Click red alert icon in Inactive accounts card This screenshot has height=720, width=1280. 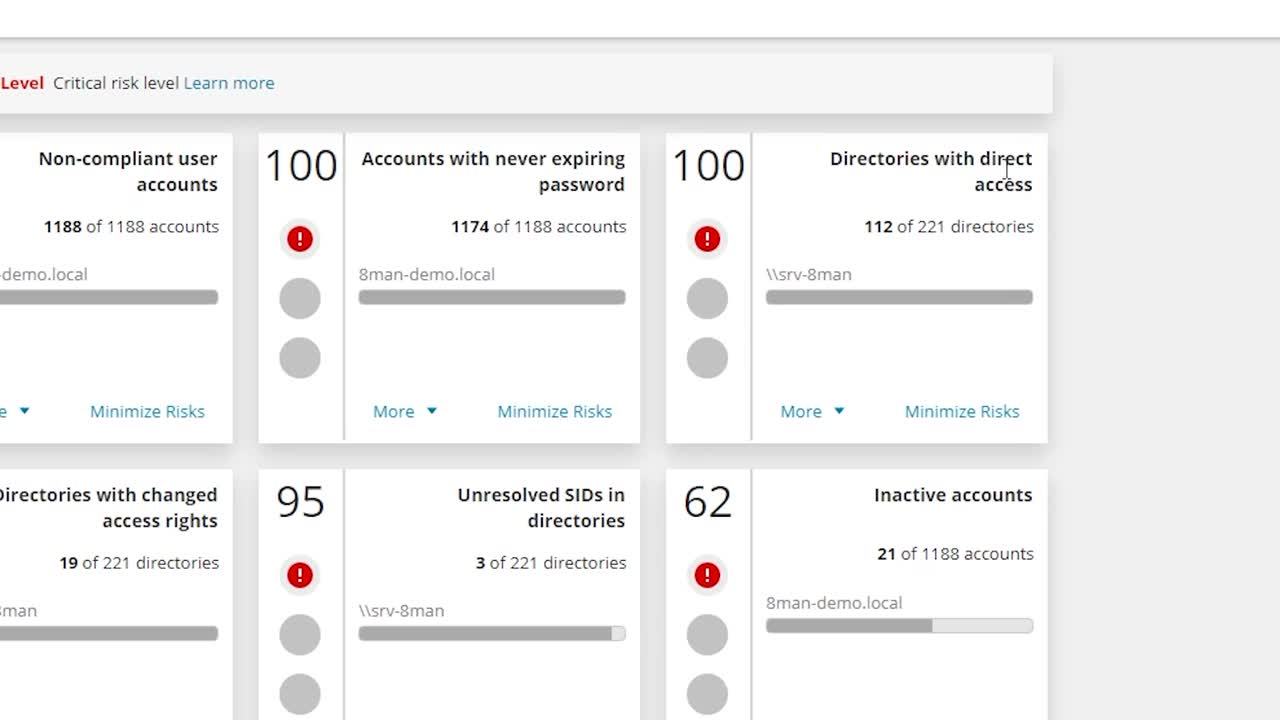click(x=707, y=575)
